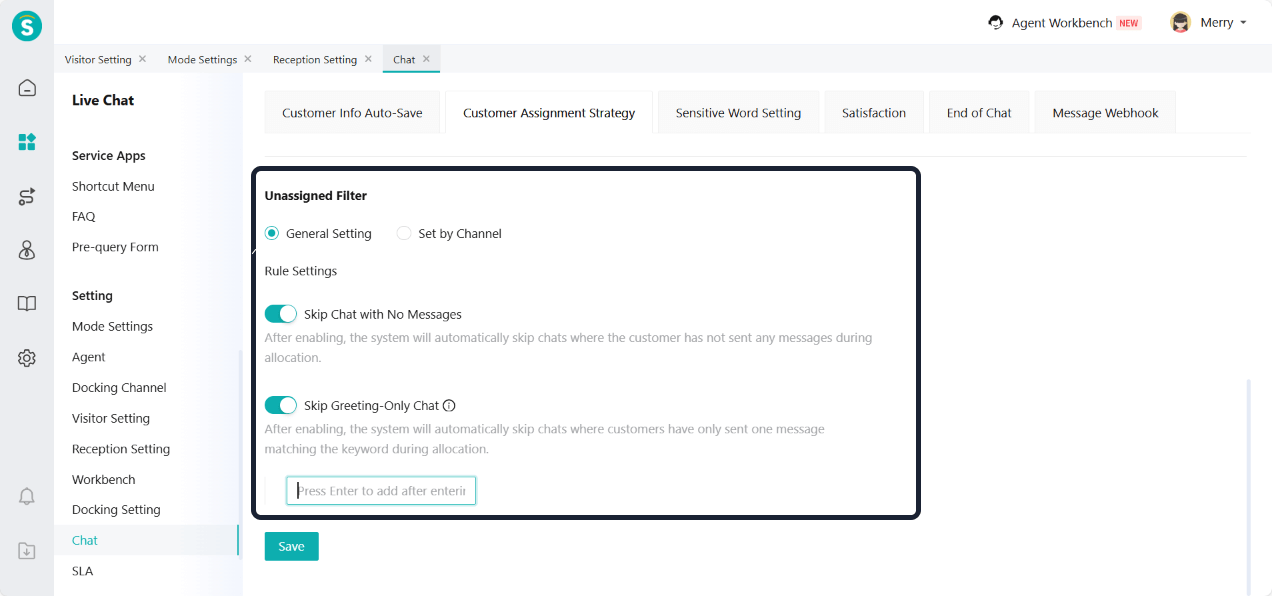Screen dimensions: 1272x596
Task: Click the notification bell icon
Action: click(27, 497)
